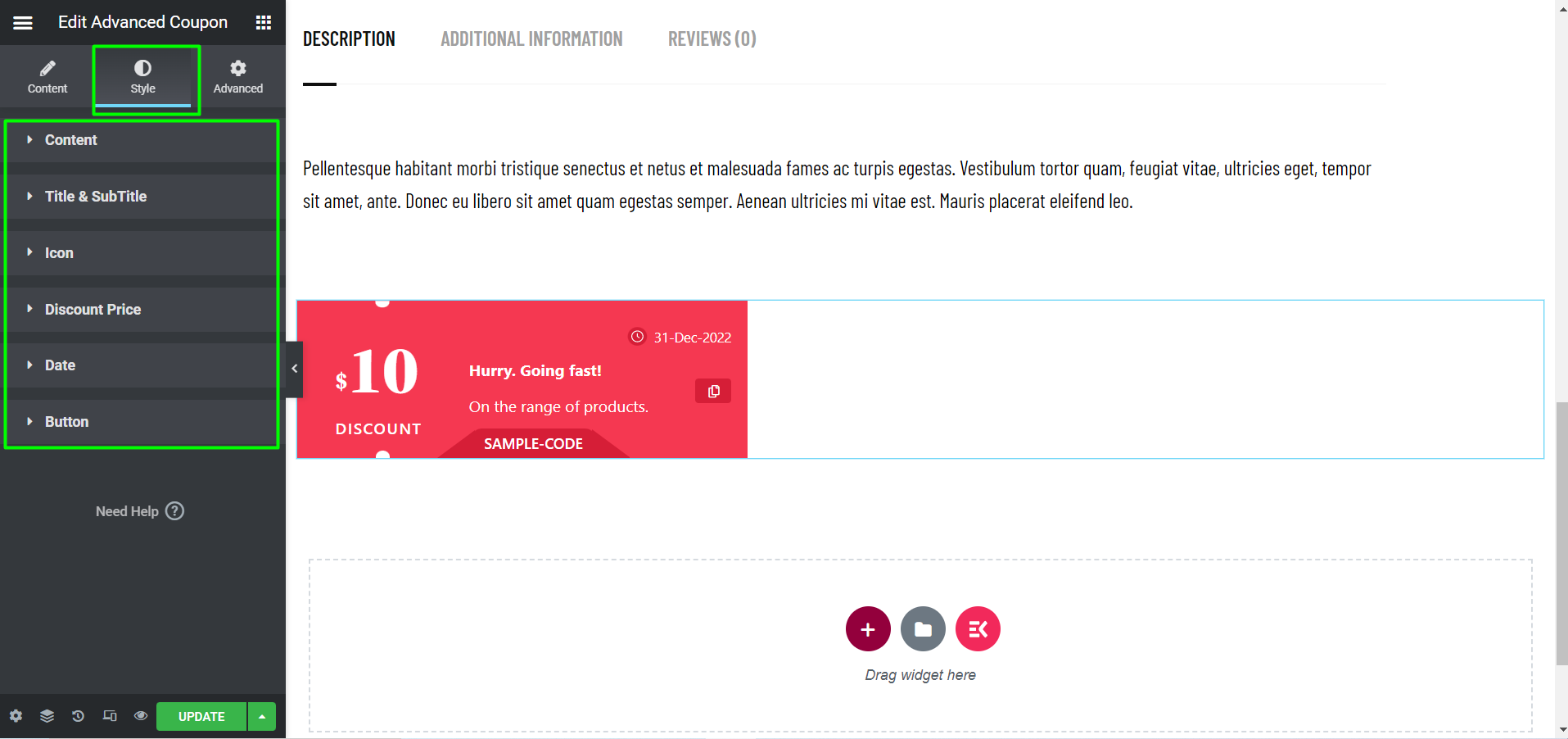Open revision History icon

click(78, 716)
